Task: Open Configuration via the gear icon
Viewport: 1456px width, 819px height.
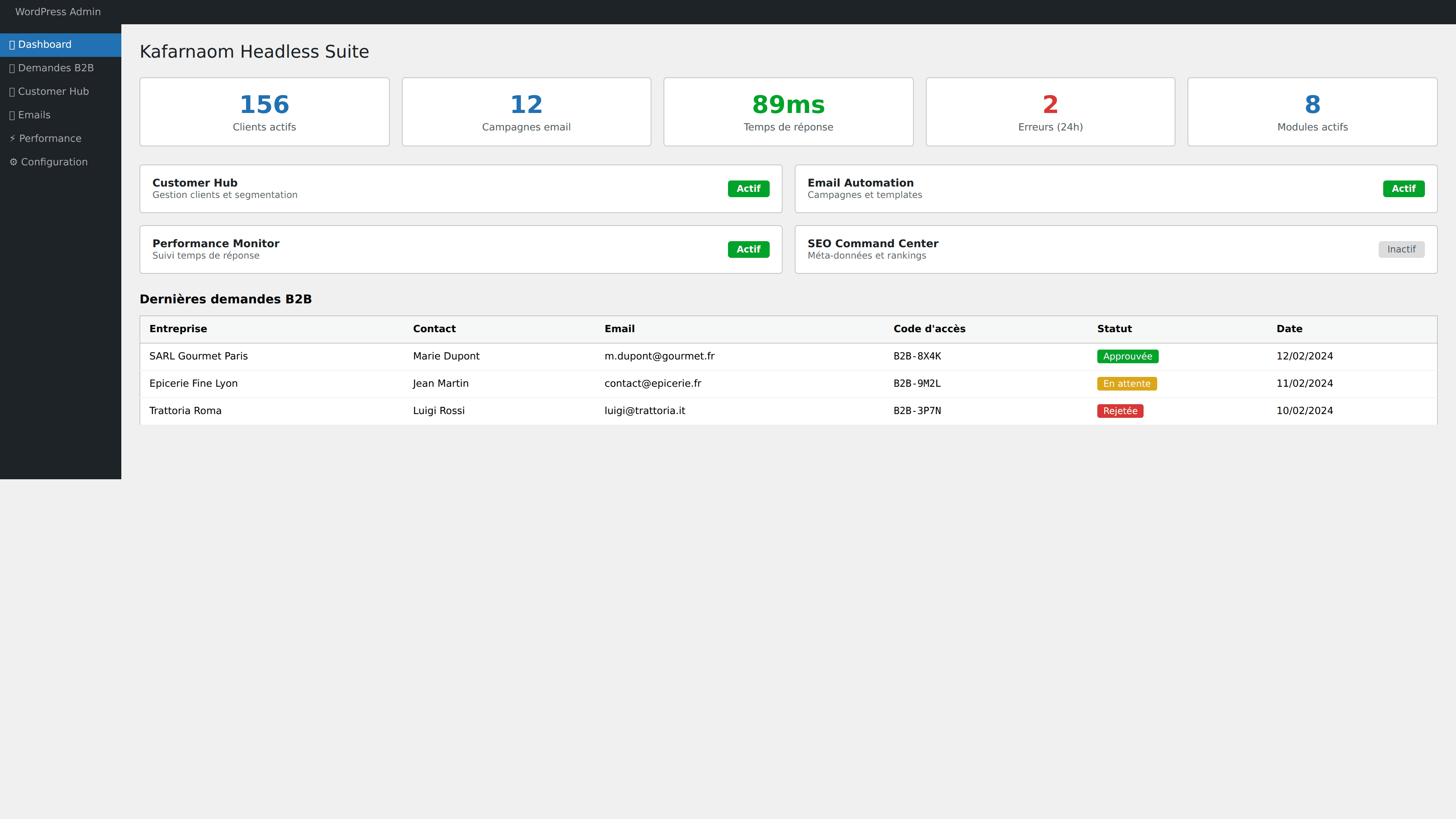Action: click(x=13, y=162)
